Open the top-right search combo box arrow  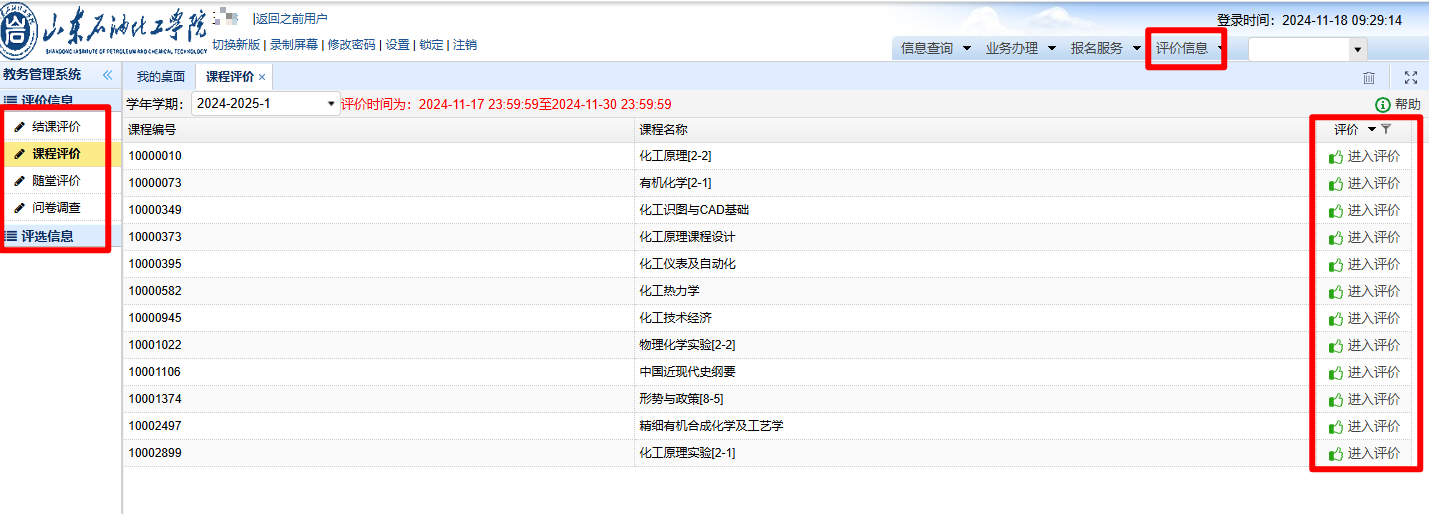click(1357, 49)
